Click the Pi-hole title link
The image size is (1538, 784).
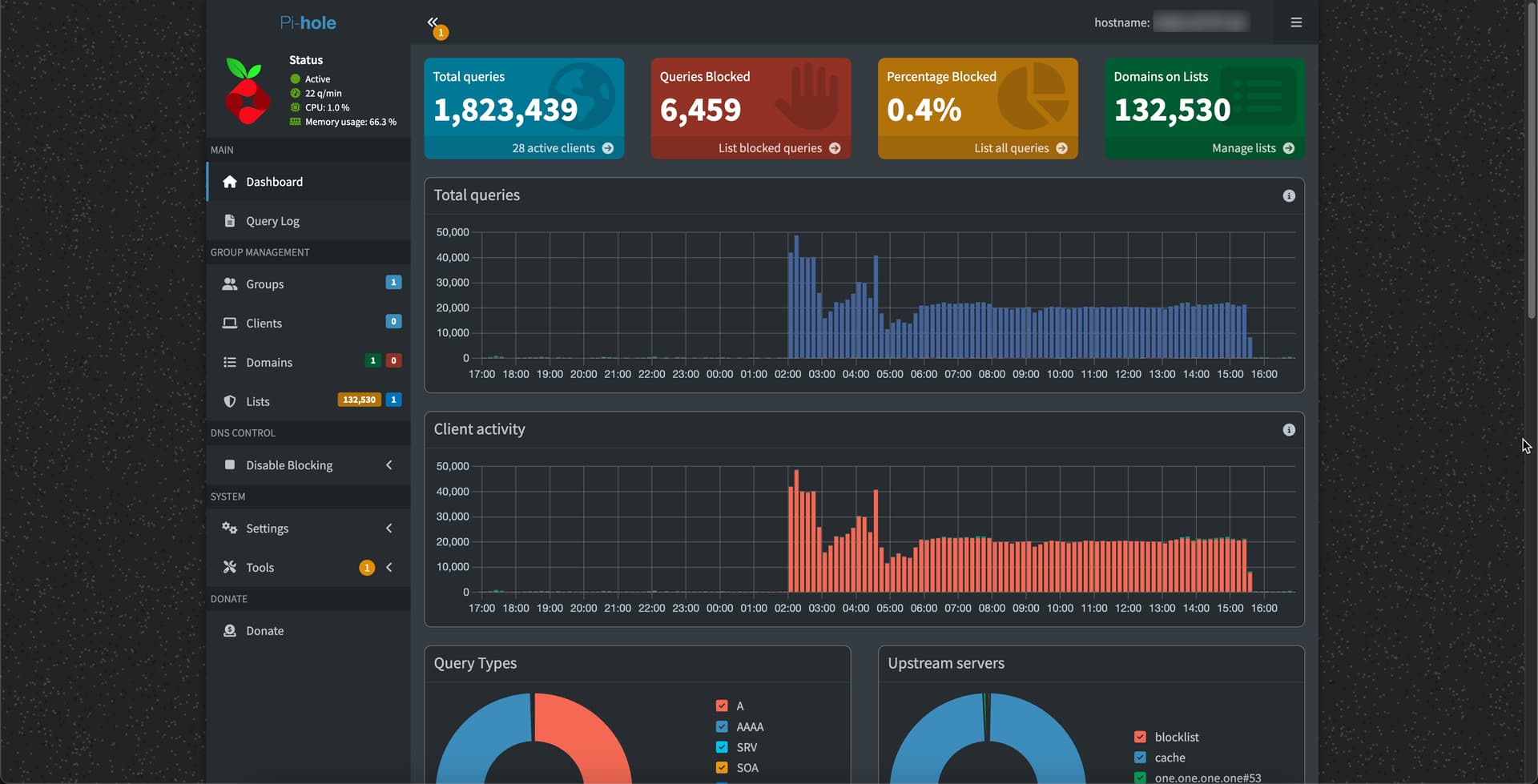coord(308,22)
